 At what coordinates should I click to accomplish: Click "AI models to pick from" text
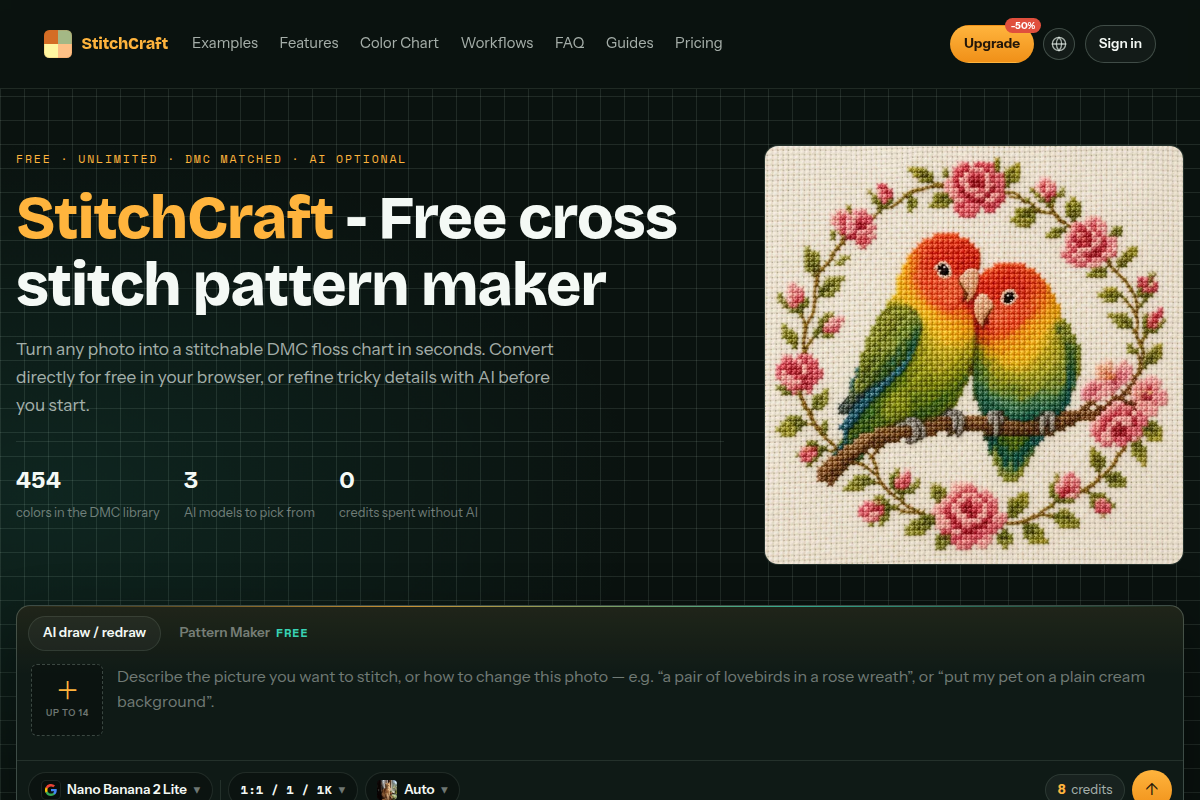pos(249,513)
